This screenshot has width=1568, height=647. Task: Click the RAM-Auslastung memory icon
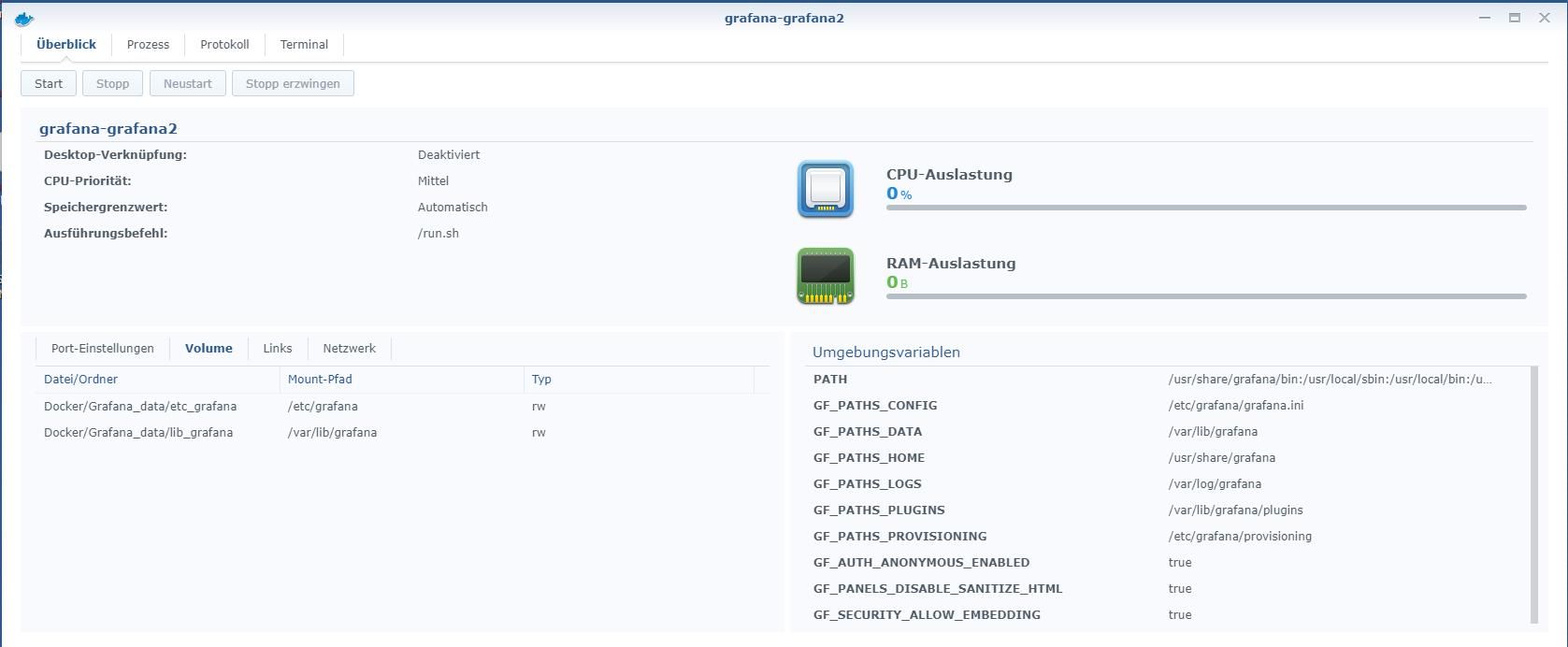pyautogui.click(x=826, y=276)
